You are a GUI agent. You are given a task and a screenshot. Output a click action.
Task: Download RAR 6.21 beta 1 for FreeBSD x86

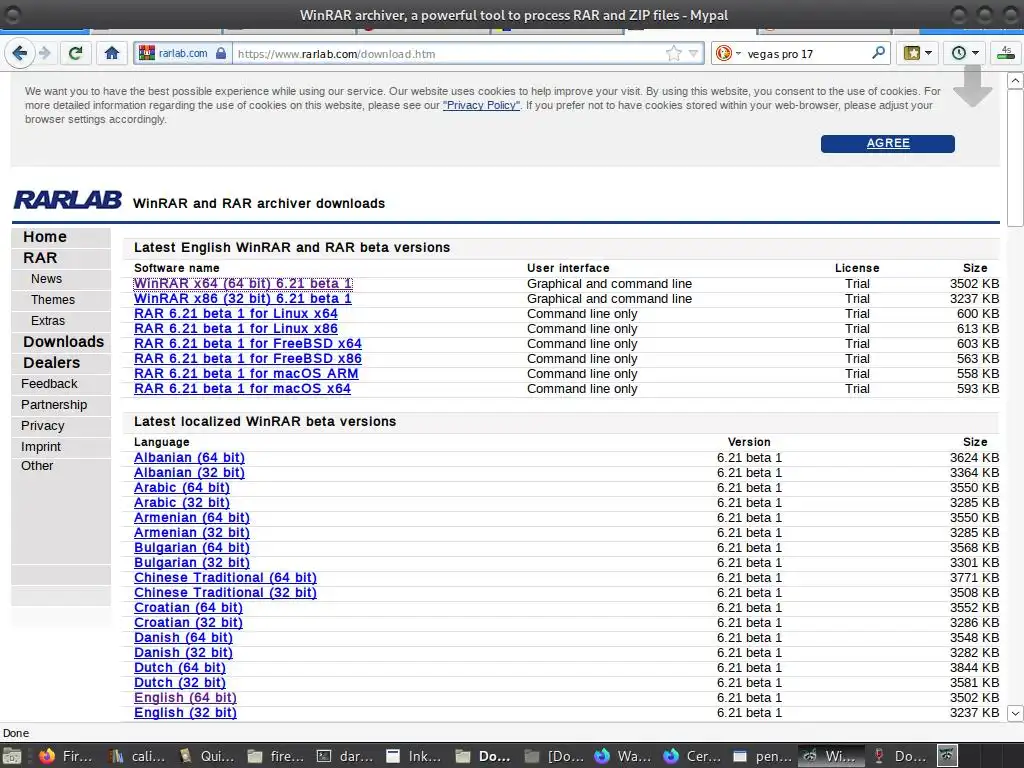pyautogui.click(x=248, y=359)
